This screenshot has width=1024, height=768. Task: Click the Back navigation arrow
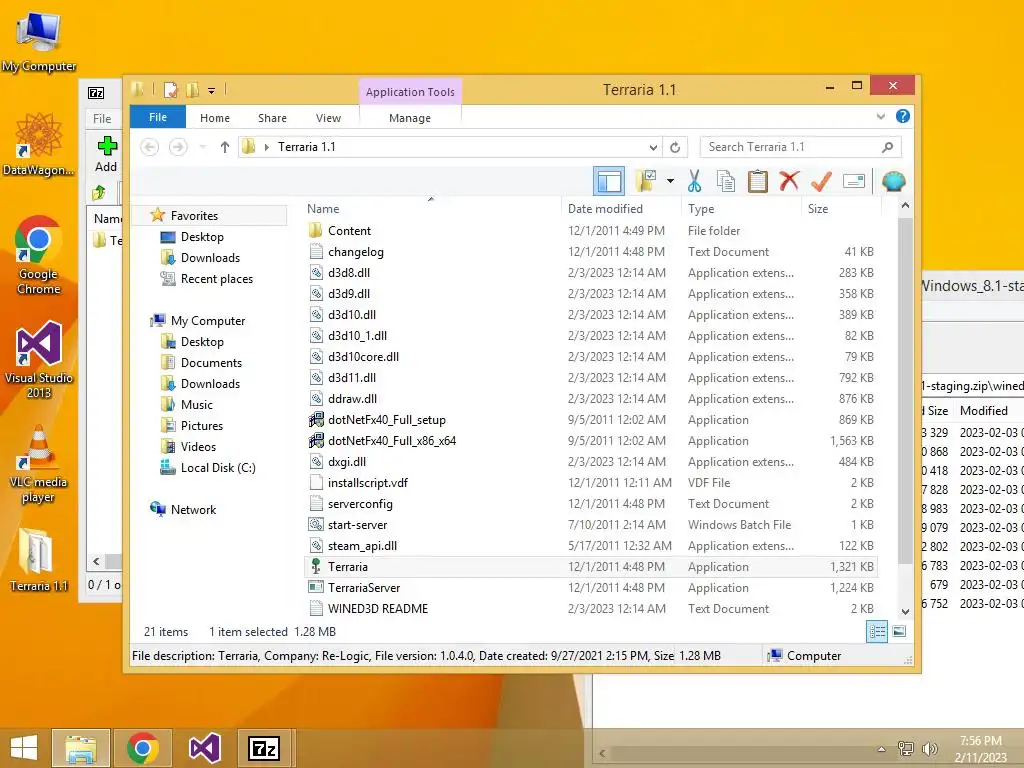point(150,147)
